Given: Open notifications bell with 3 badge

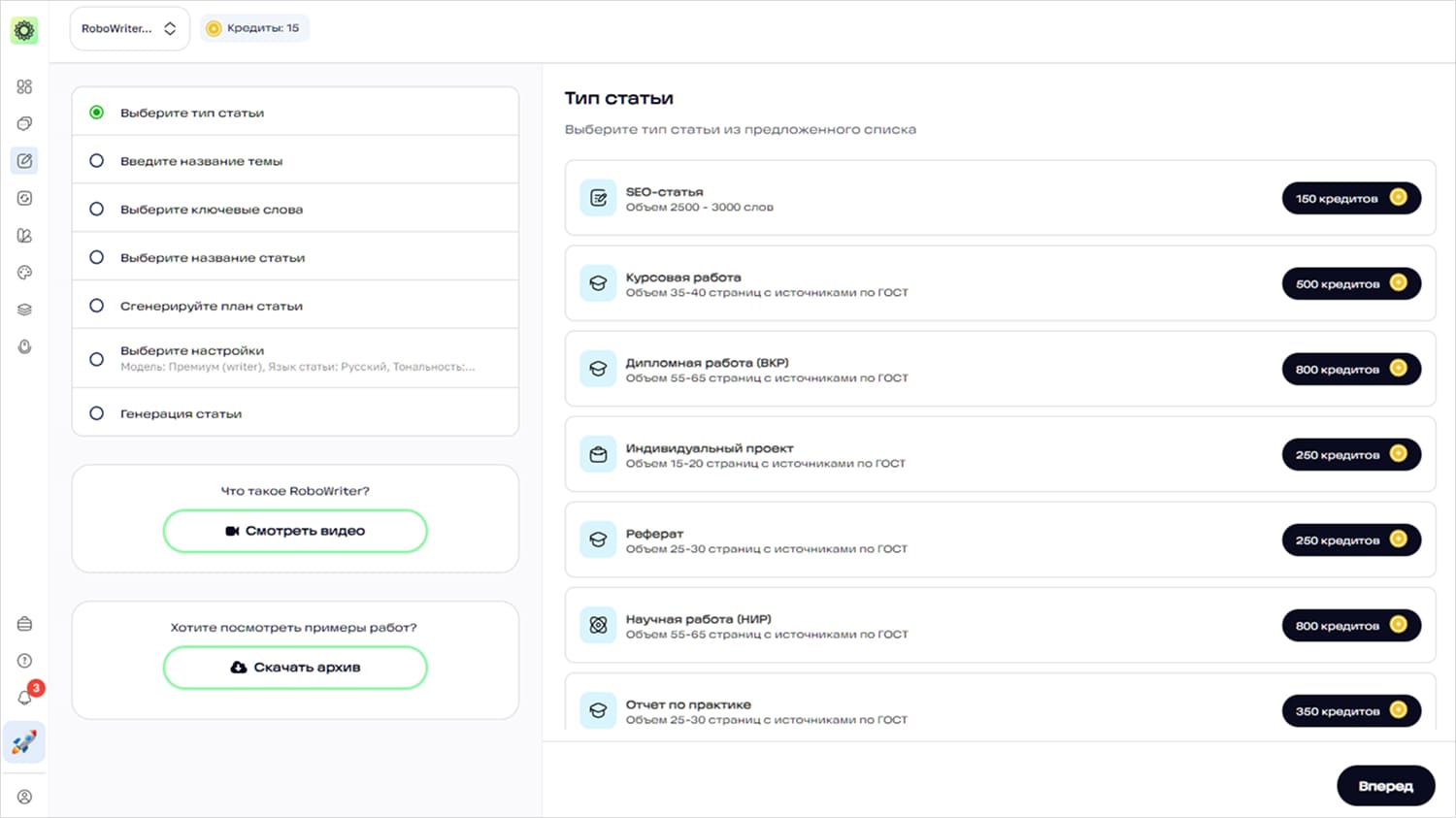Looking at the screenshot, I should click(25, 697).
